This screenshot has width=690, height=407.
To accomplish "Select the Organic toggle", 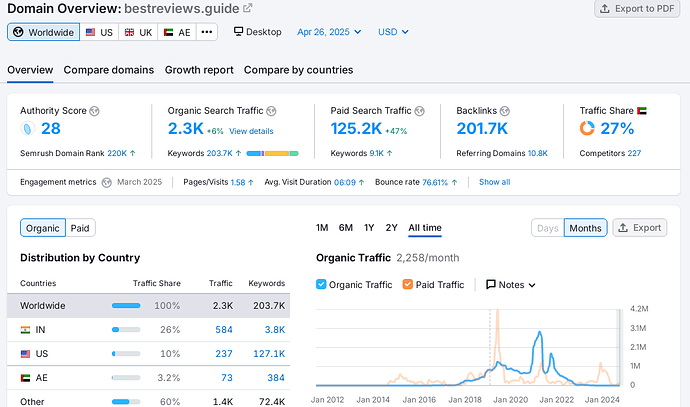I will pos(43,228).
